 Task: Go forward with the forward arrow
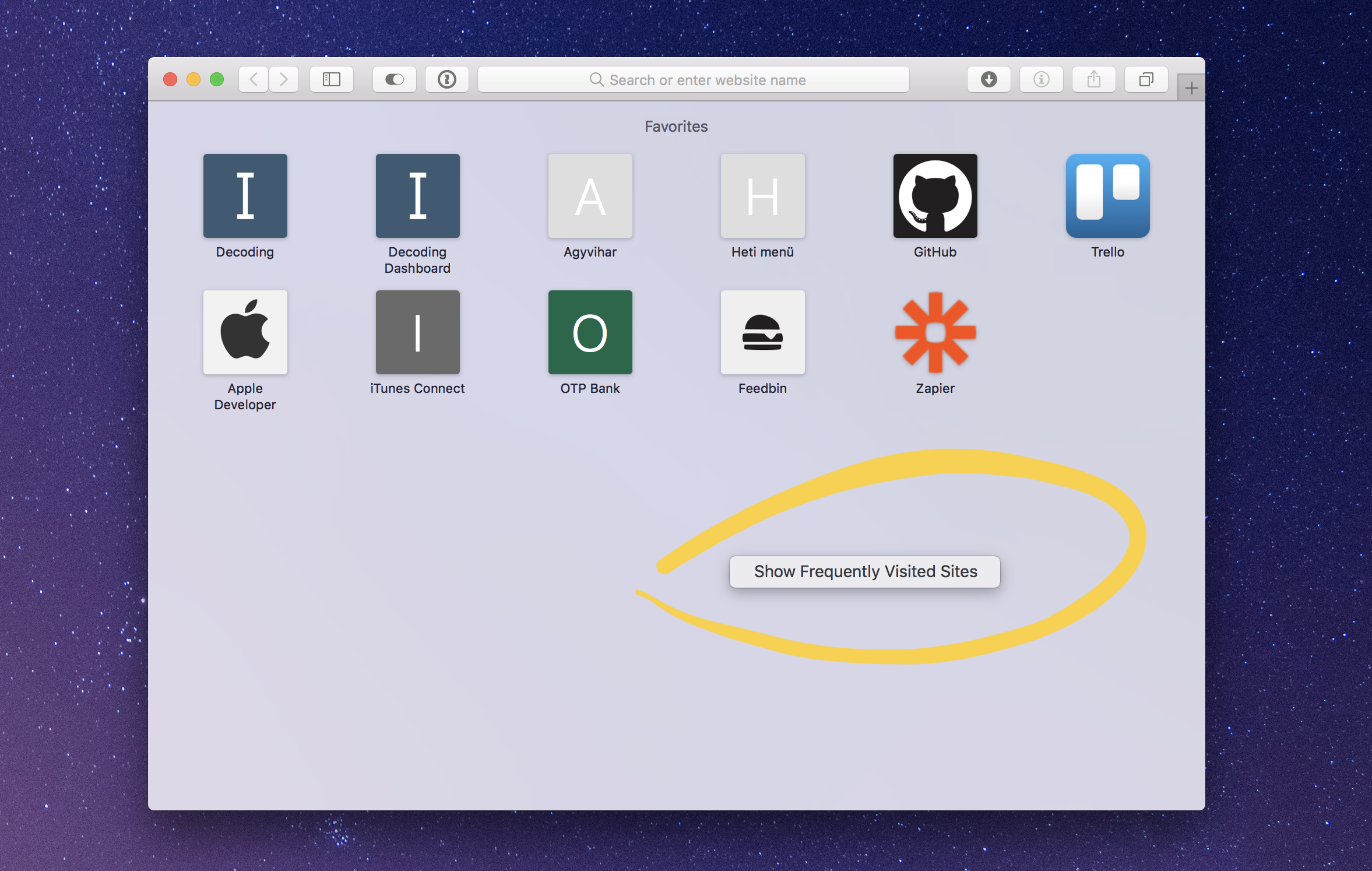click(x=284, y=79)
